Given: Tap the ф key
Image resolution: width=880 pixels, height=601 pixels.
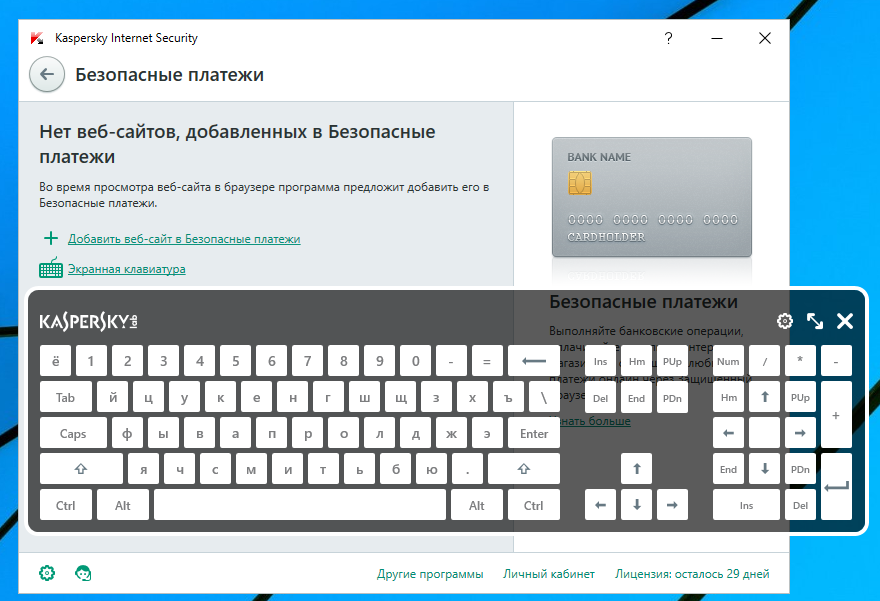Looking at the screenshot, I should point(127,433).
